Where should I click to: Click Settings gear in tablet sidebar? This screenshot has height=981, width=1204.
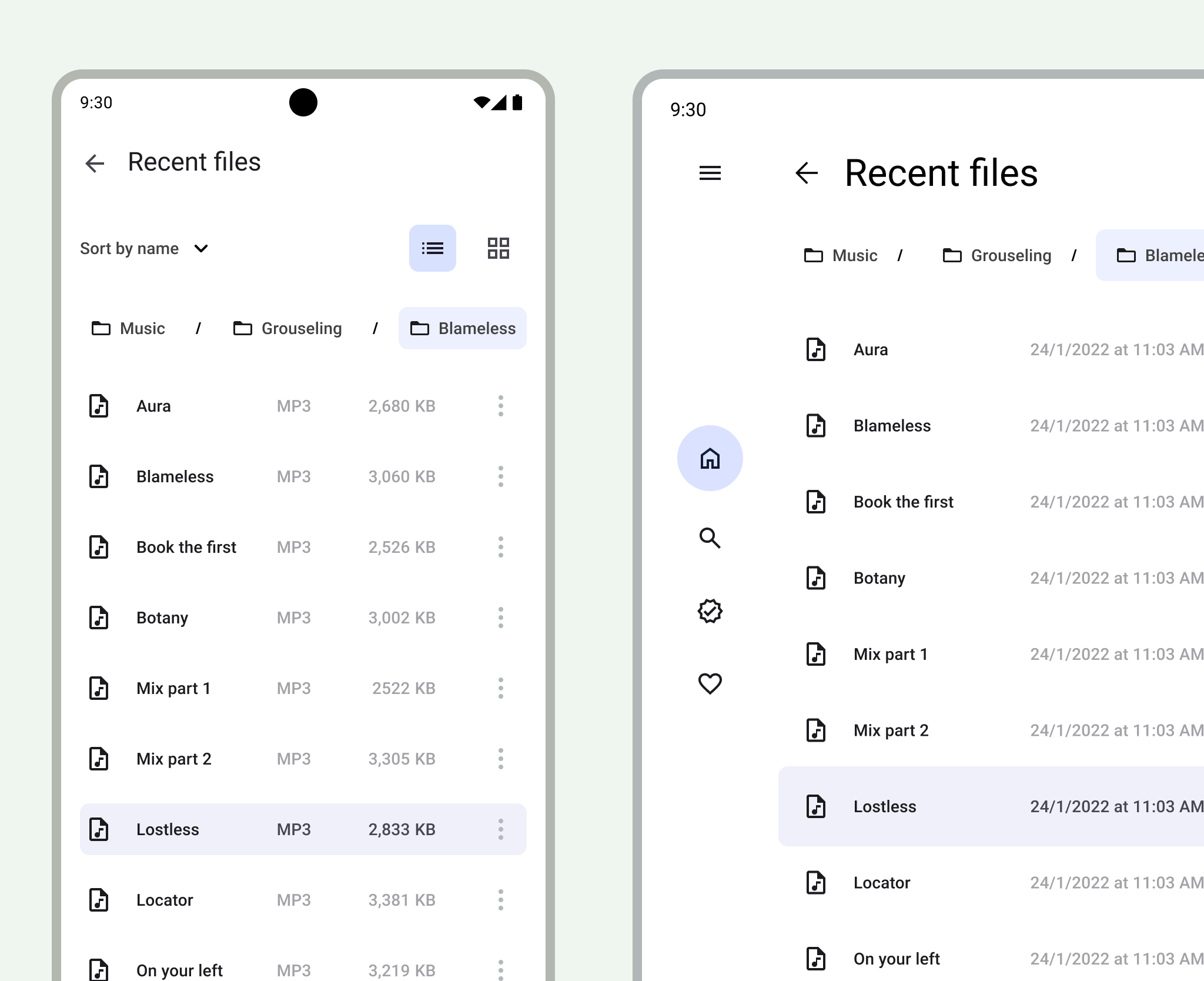[710, 611]
